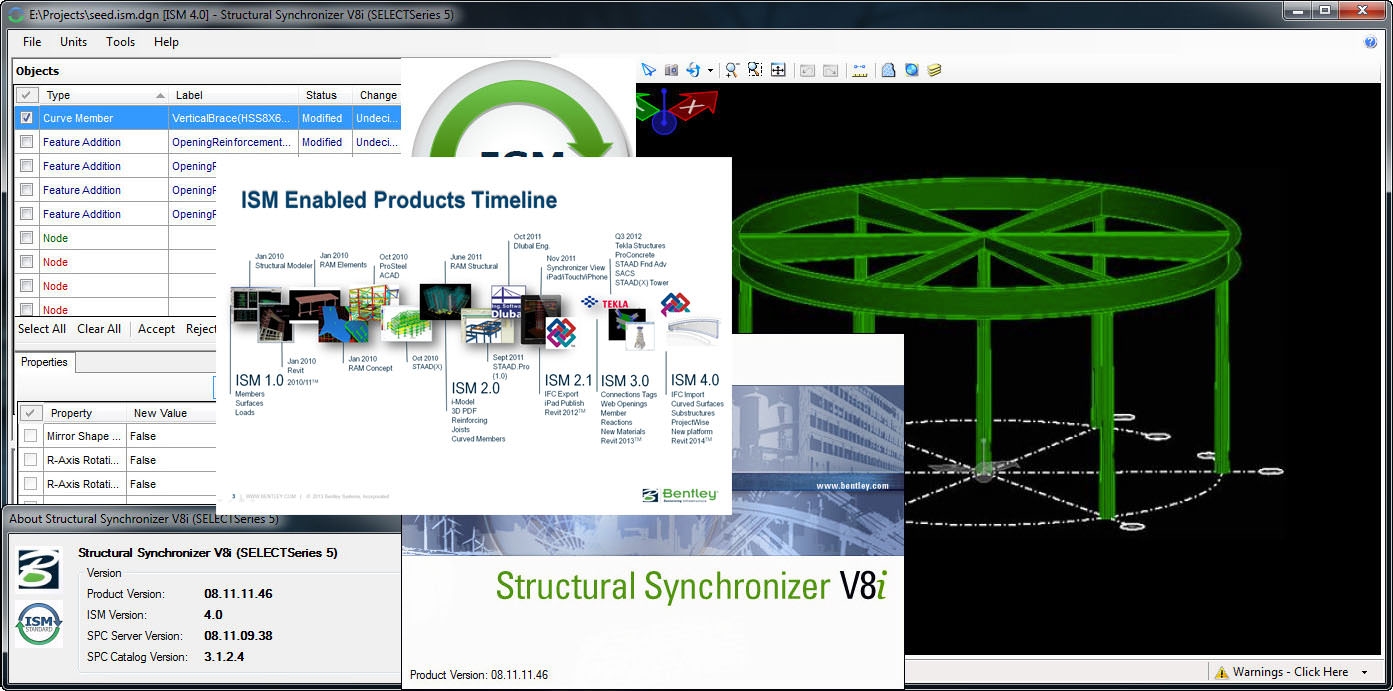The height and width of the screenshot is (691, 1393).
Task: Uncheck the Curve Member row checkbox
Action: tap(27, 118)
